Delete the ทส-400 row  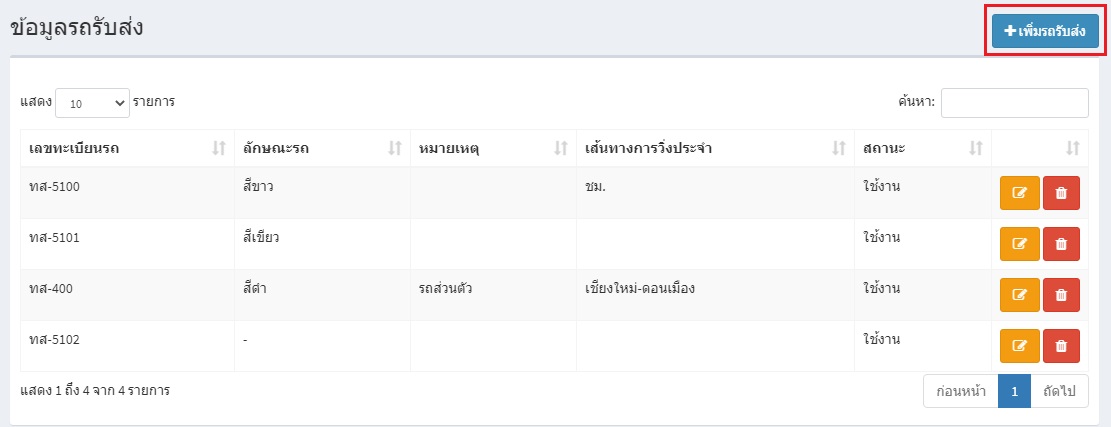point(1061,295)
